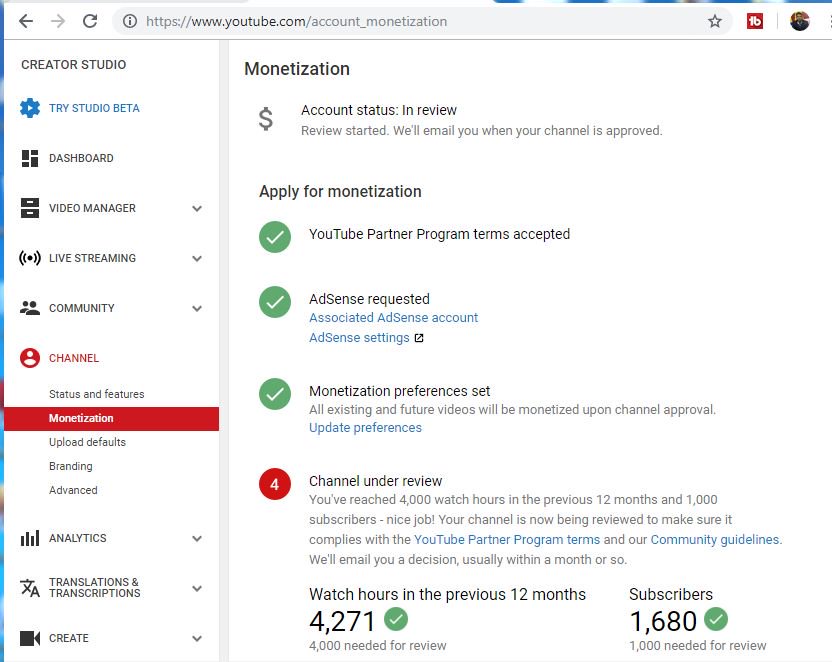Click the Live Streaming broadcast icon
Viewport: 832px width, 662px height.
pos(30,258)
